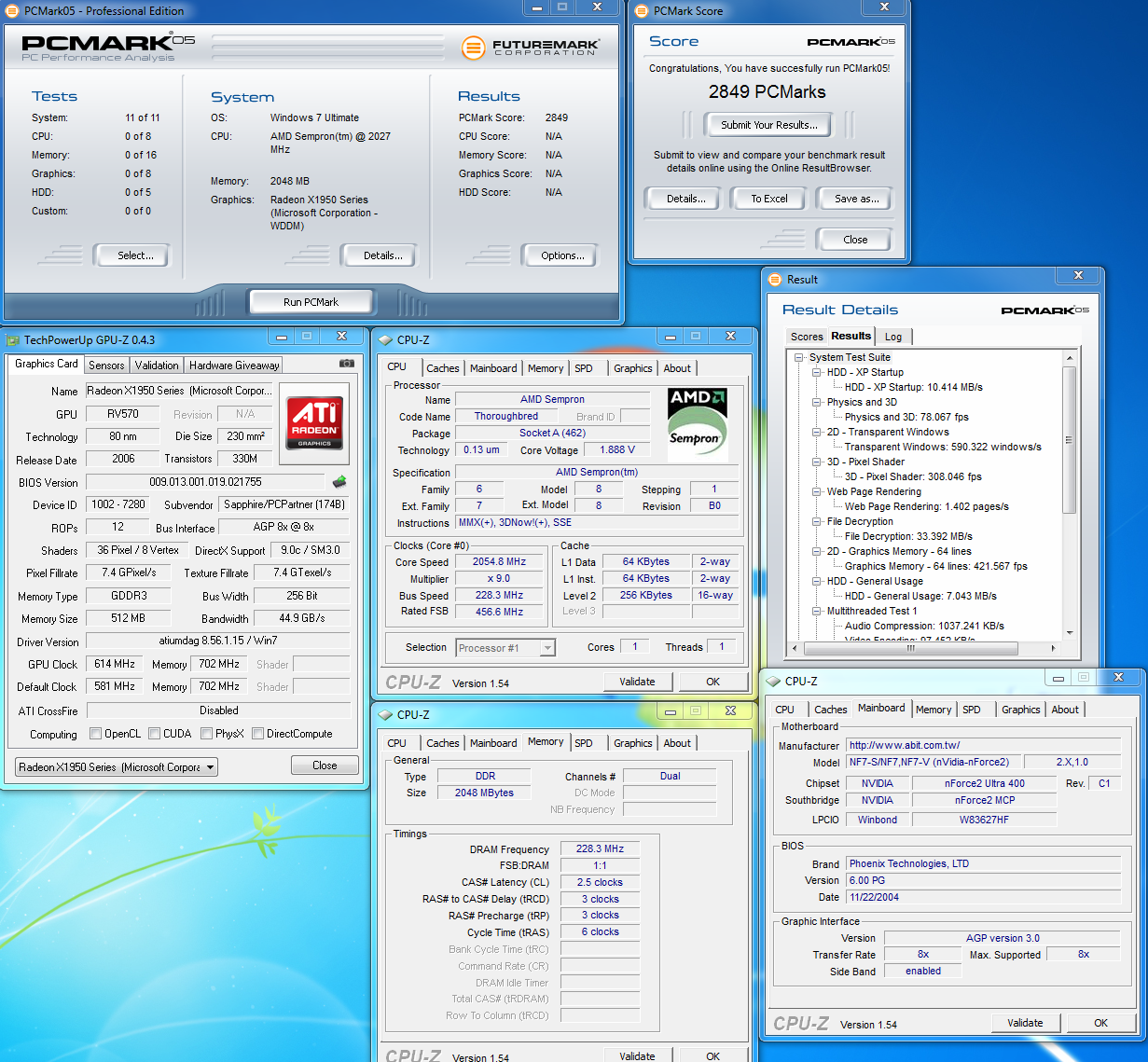Viewport: 1148px width, 1062px height.
Task: Enable the OpenCL checkbox
Action: [95, 734]
